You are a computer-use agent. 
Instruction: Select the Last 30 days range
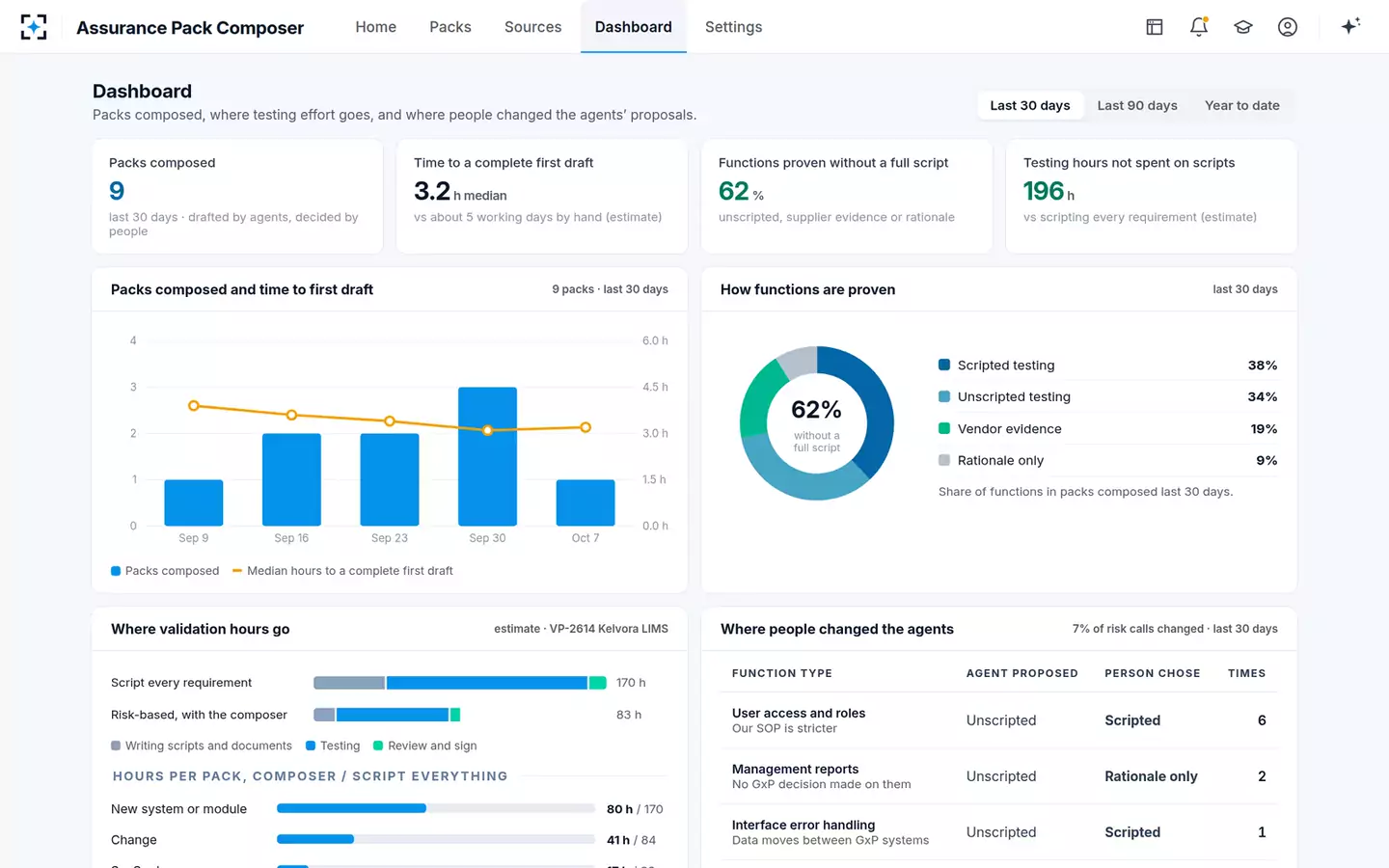pos(1030,105)
